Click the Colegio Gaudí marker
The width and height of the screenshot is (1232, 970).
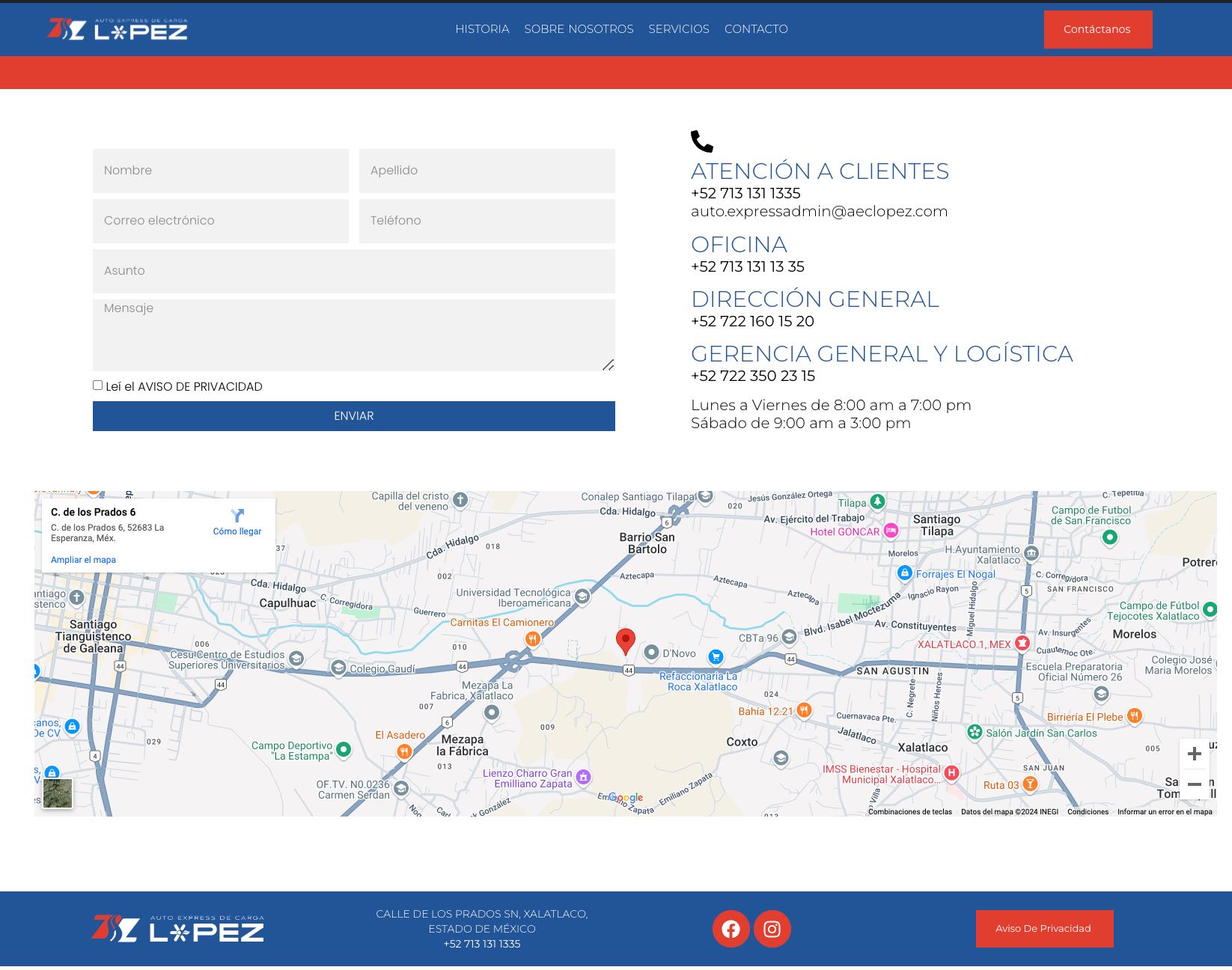coord(338,667)
